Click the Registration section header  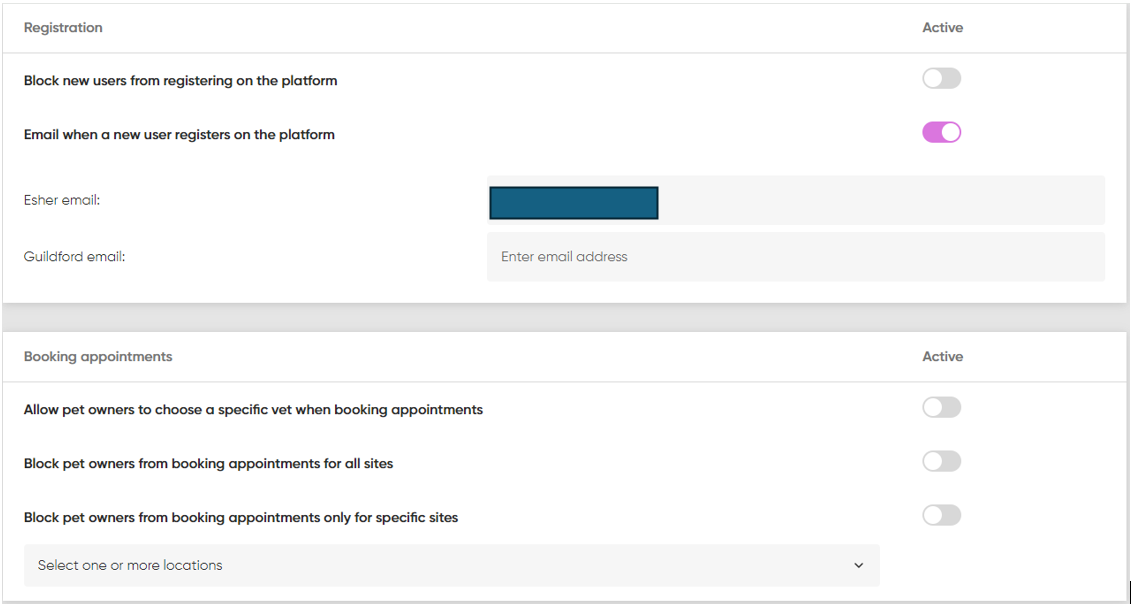[x=63, y=28]
